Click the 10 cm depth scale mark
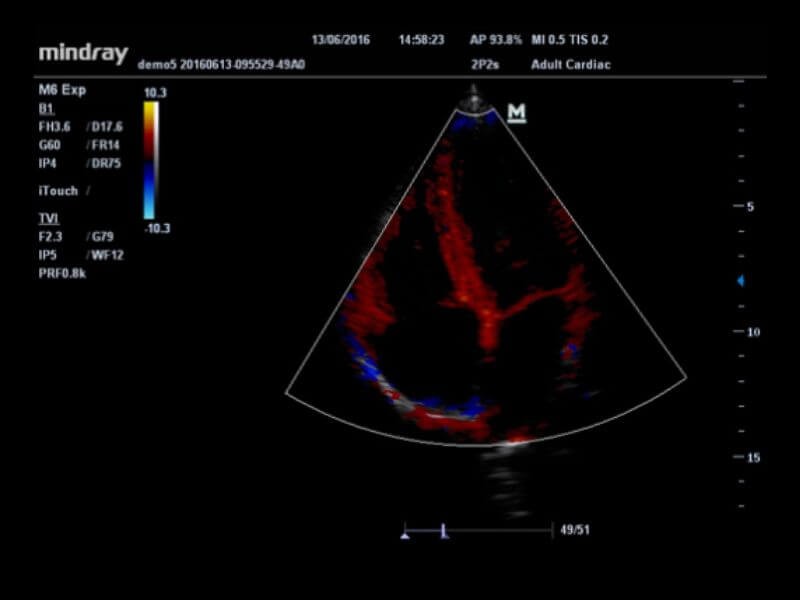 [753, 332]
